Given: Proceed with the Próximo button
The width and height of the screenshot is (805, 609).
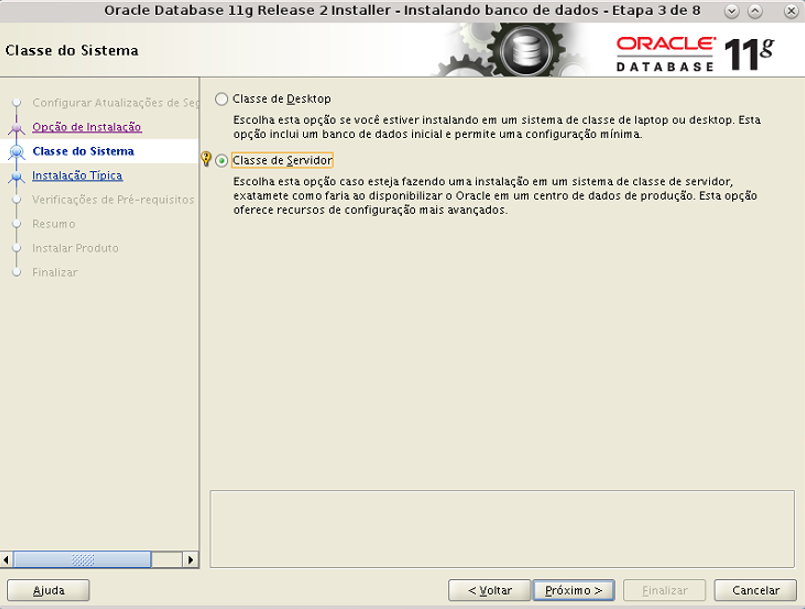Looking at the screenshot, I should pos(574,591).
